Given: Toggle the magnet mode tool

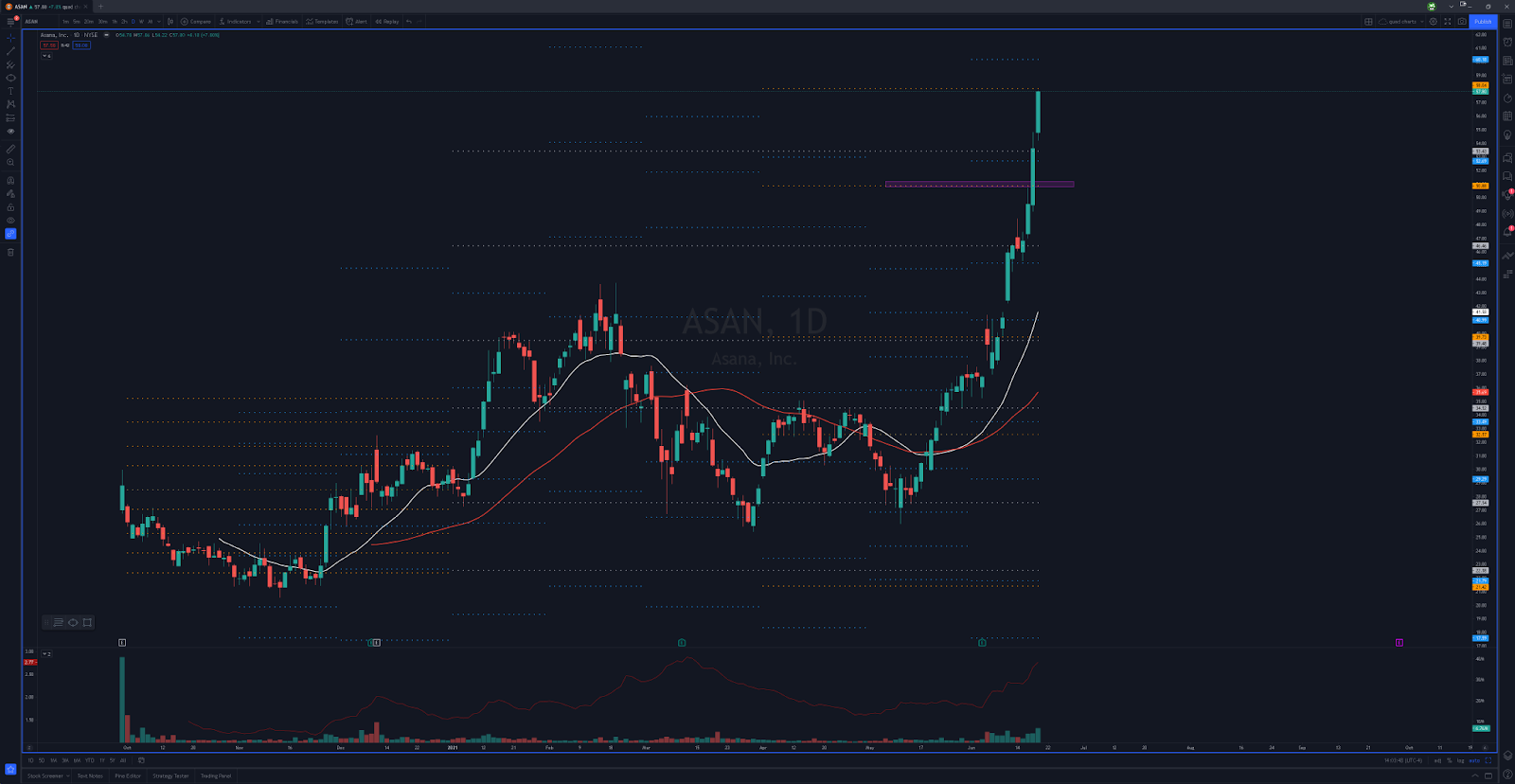Looking at the screenshot, I should pos(10,180).
